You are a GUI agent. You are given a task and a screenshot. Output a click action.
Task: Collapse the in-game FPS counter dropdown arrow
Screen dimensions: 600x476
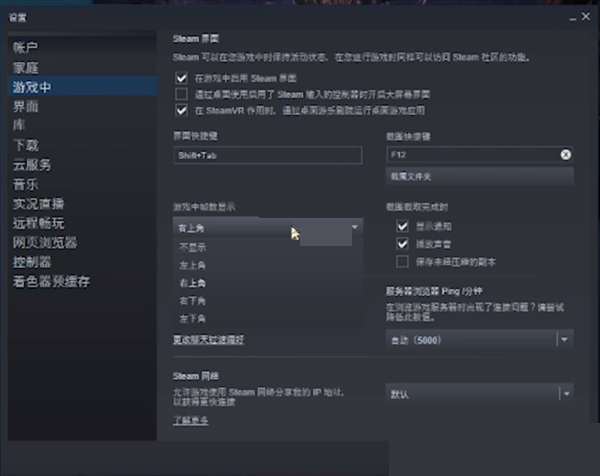pos(355,227)
